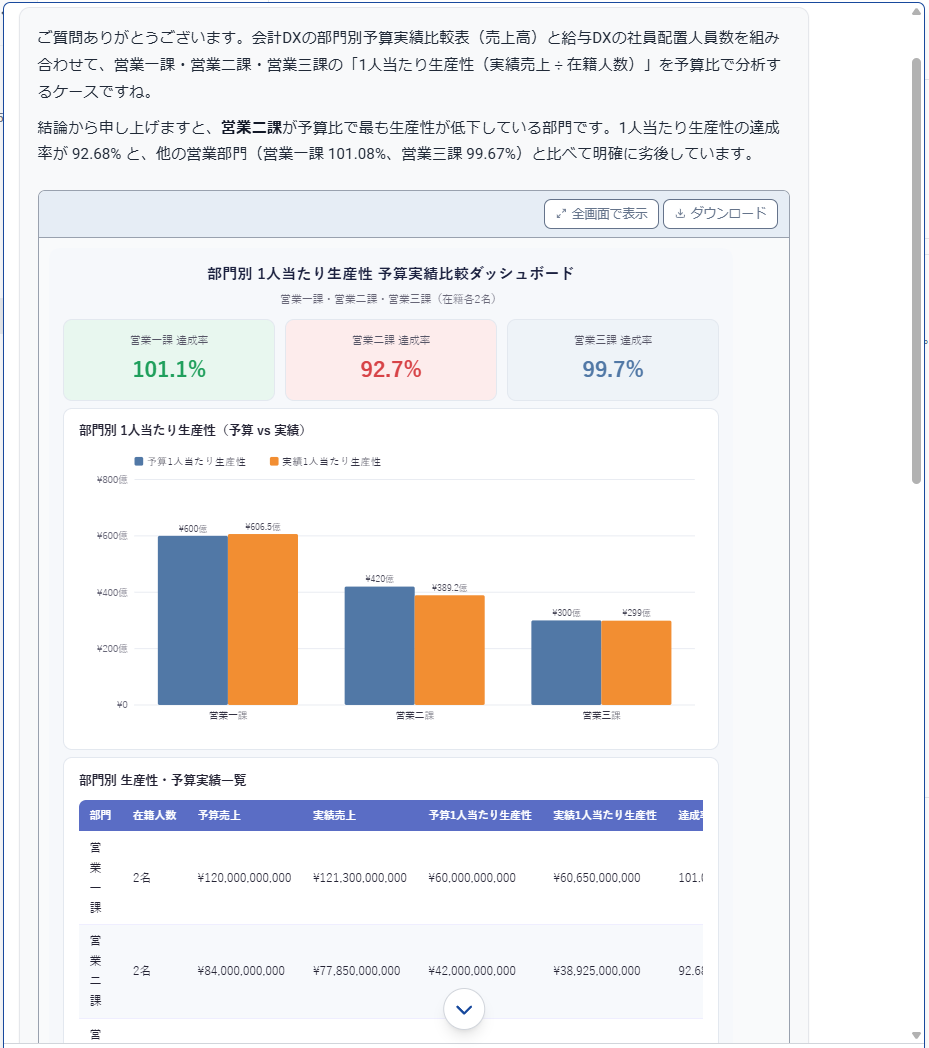Screen dimensions: 929x1048
Task: Download the dashboard via ダウンロード button
Action: point(720,214)
